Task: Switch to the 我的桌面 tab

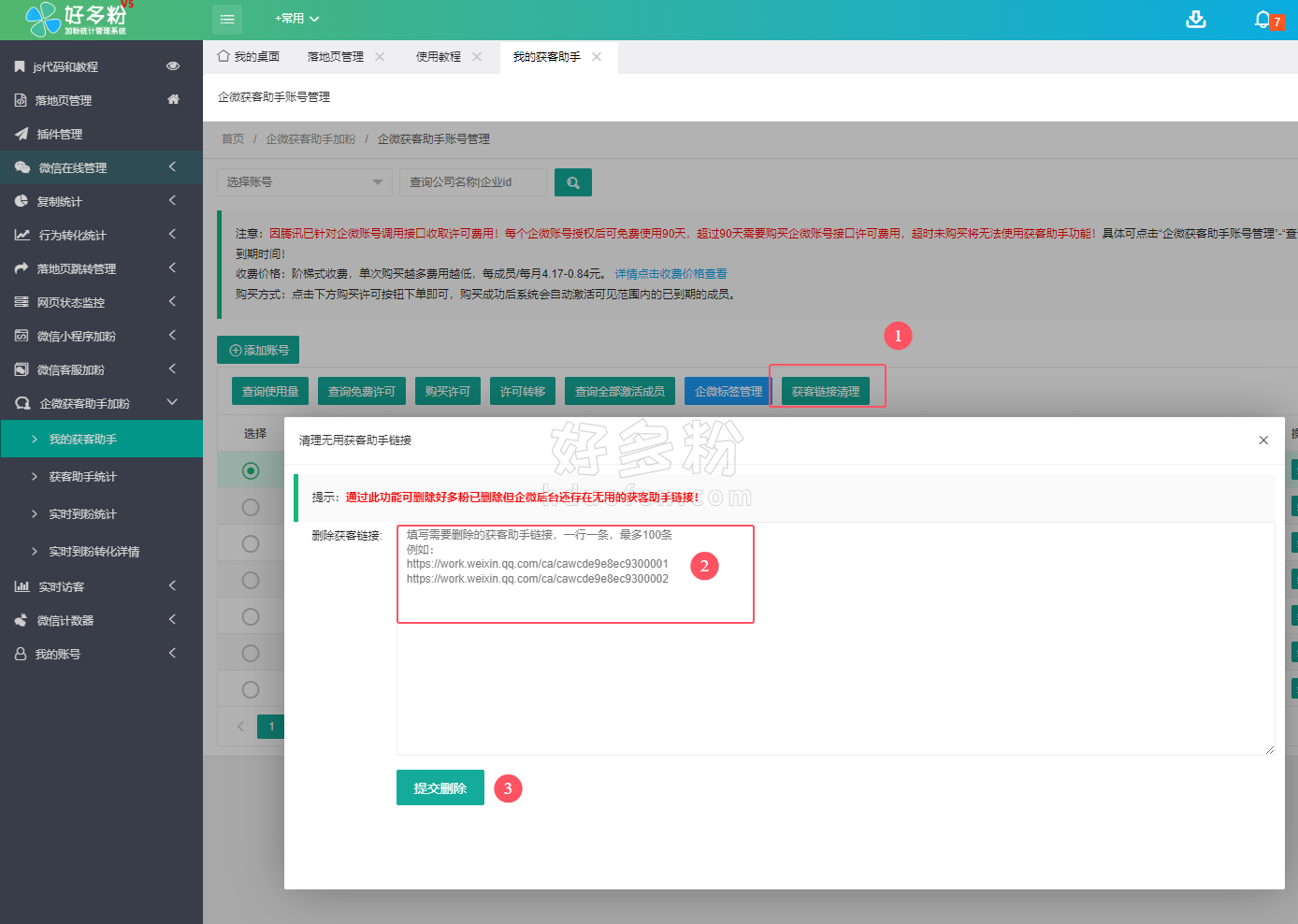Action: (x=249, y=57)
